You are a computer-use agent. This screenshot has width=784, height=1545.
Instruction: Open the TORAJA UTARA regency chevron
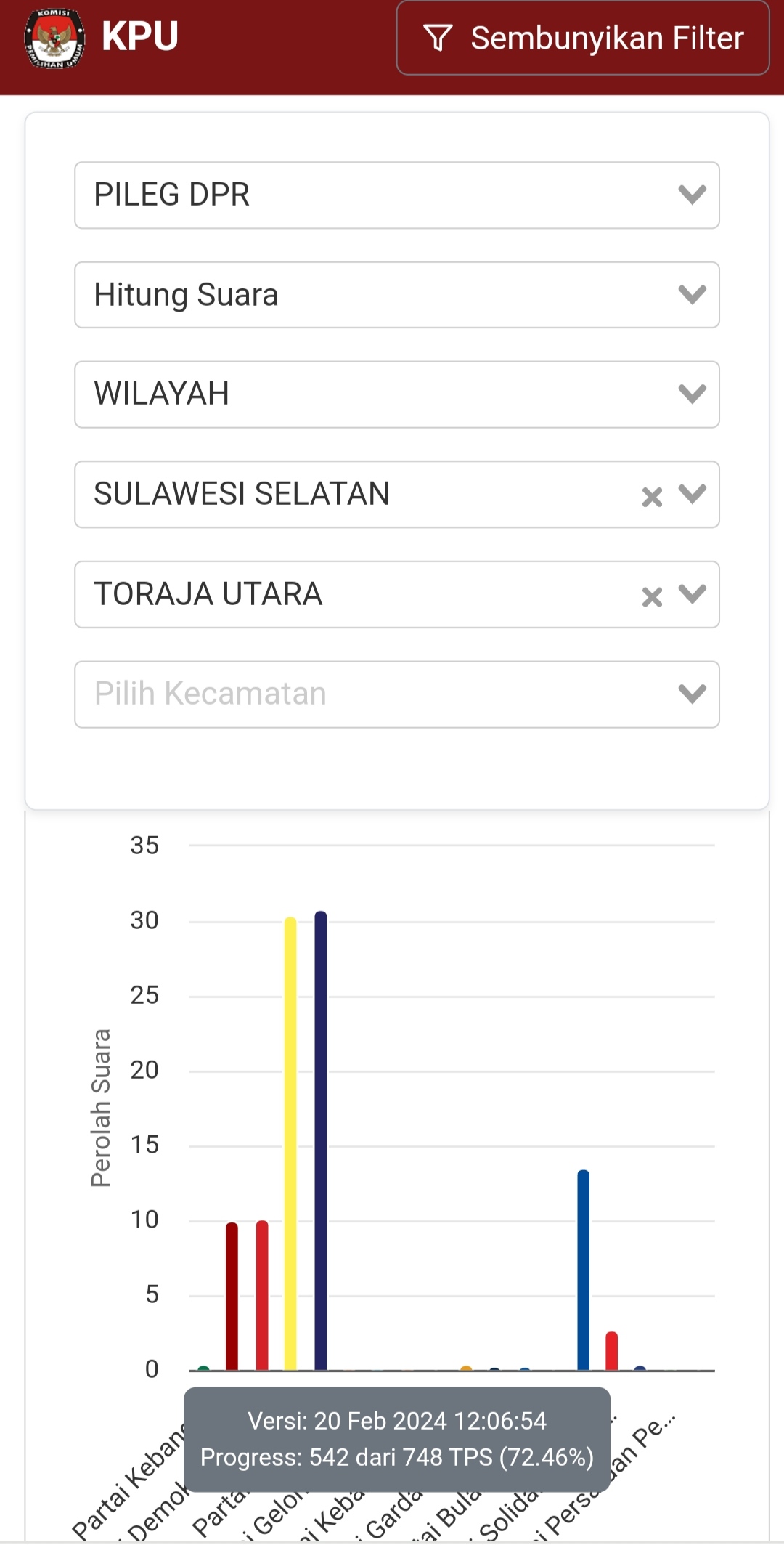click(693, 594)
